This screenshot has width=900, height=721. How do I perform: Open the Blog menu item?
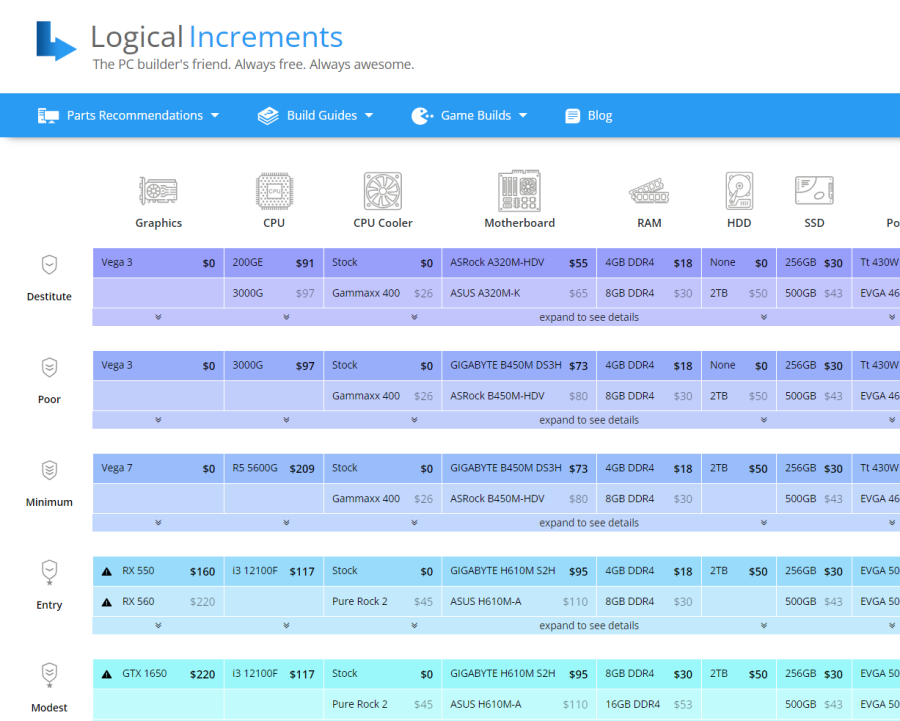click(x=588, y=115)
